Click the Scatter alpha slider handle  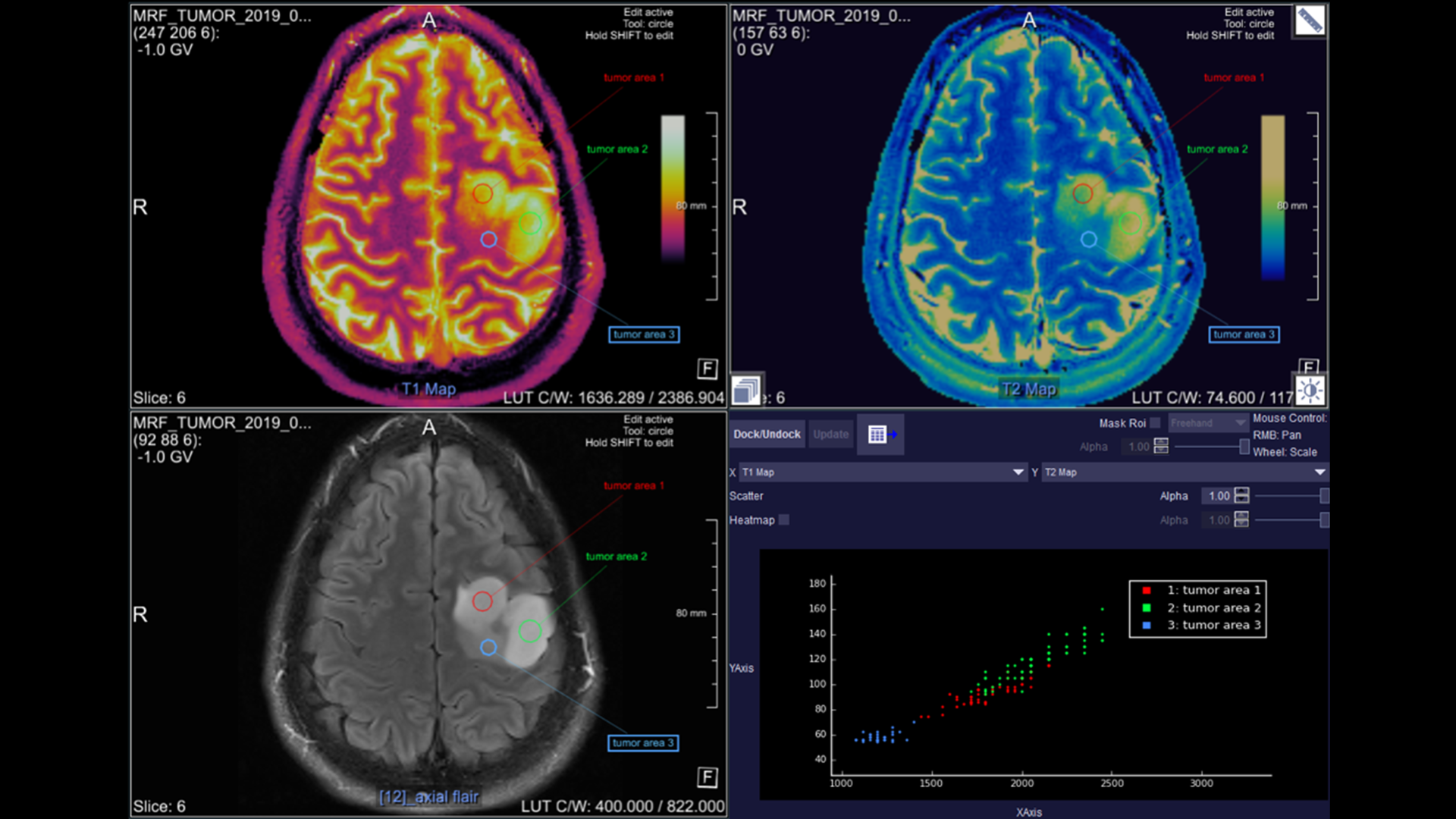[x=1324, y=496]
